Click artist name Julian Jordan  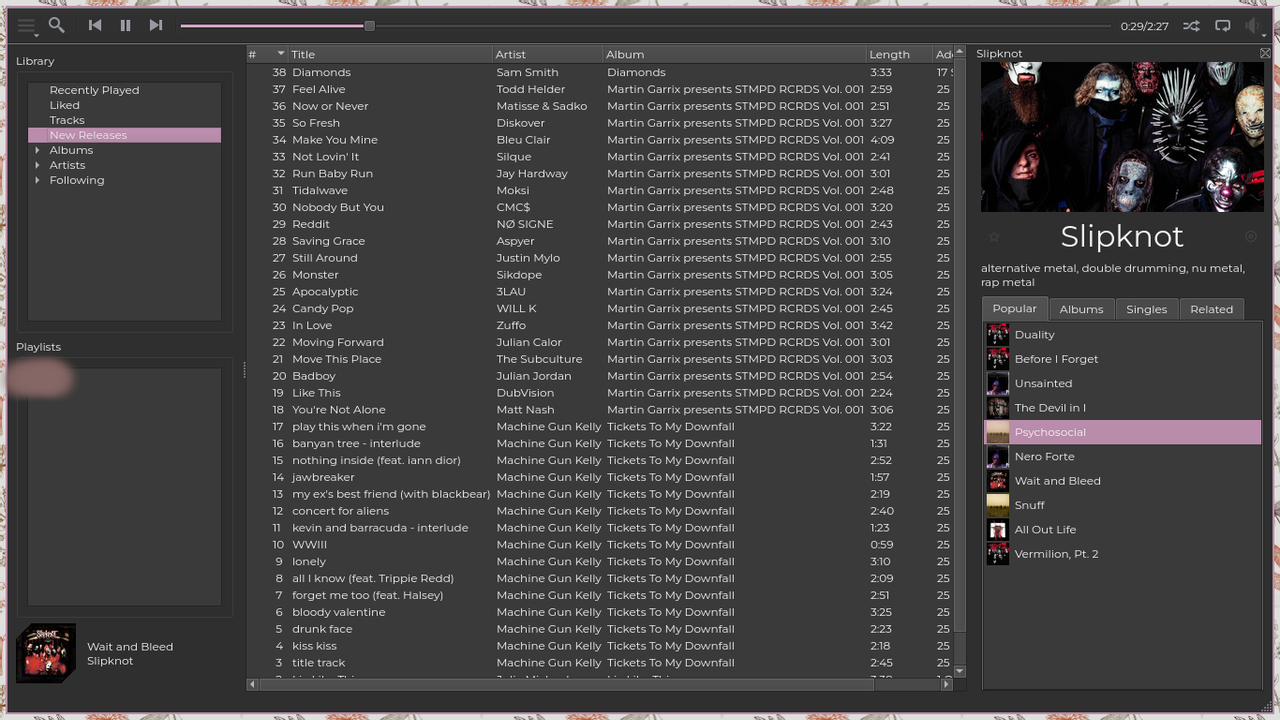pos(534,376)
